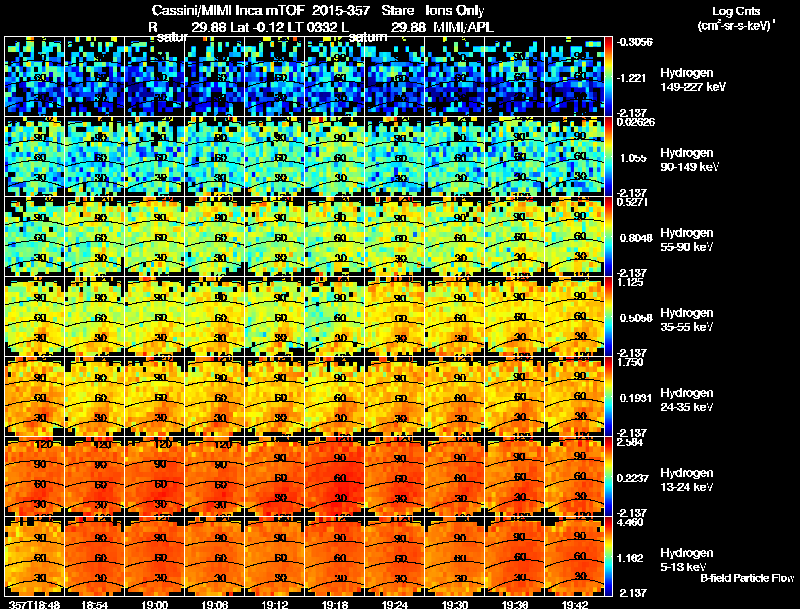Click the color bar beside Hydrogen 149-227 keV
Image resolution: width=800 pixels, height=609 pixels.
[608, 77]
